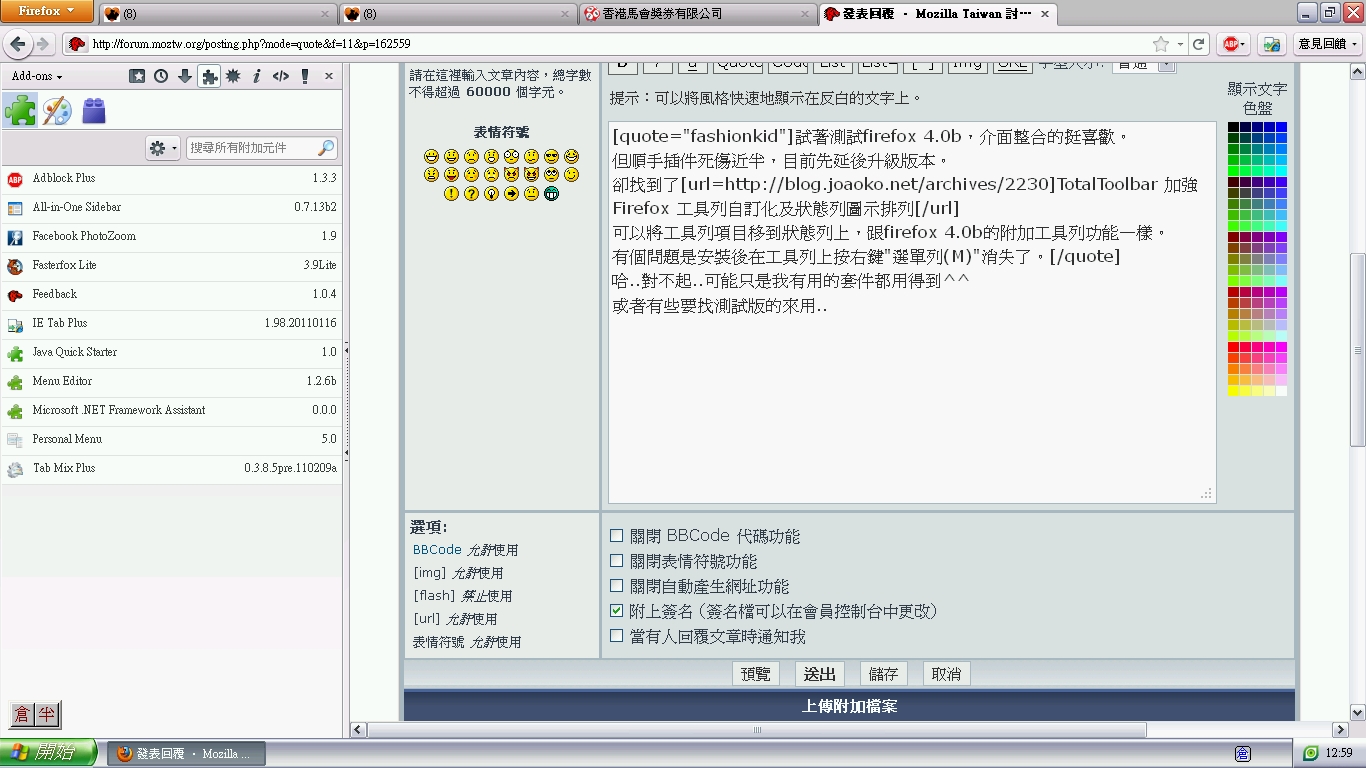
Task: Open the history clock icon in sidebar
Action: (x=161, y=76)
